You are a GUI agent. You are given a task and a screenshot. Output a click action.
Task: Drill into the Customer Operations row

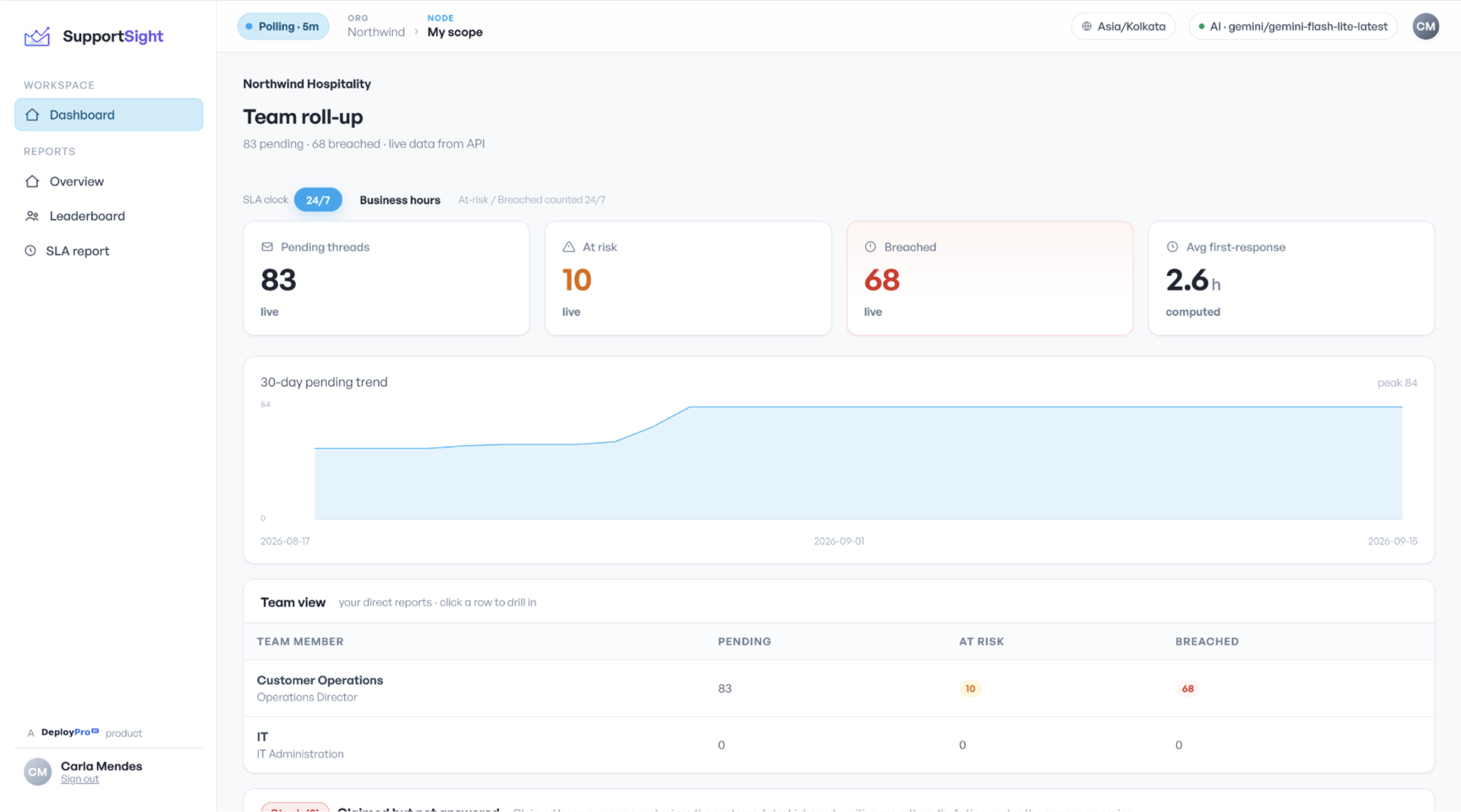[x=839, y=688]
